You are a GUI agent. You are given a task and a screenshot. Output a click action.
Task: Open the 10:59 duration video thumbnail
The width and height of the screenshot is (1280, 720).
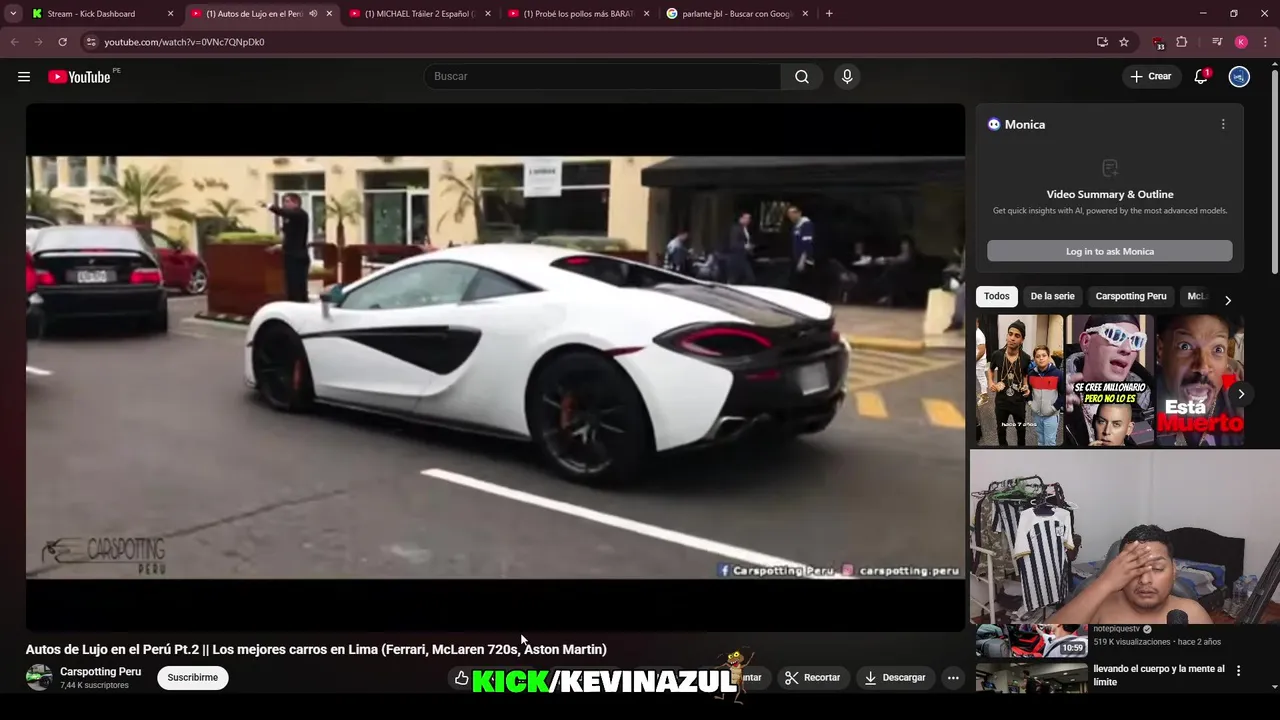tap(1031, 640)
